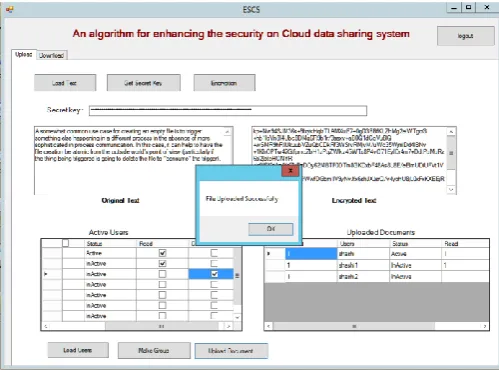Click the Original Text scrollbar up arrow

[x=228, y=132]
